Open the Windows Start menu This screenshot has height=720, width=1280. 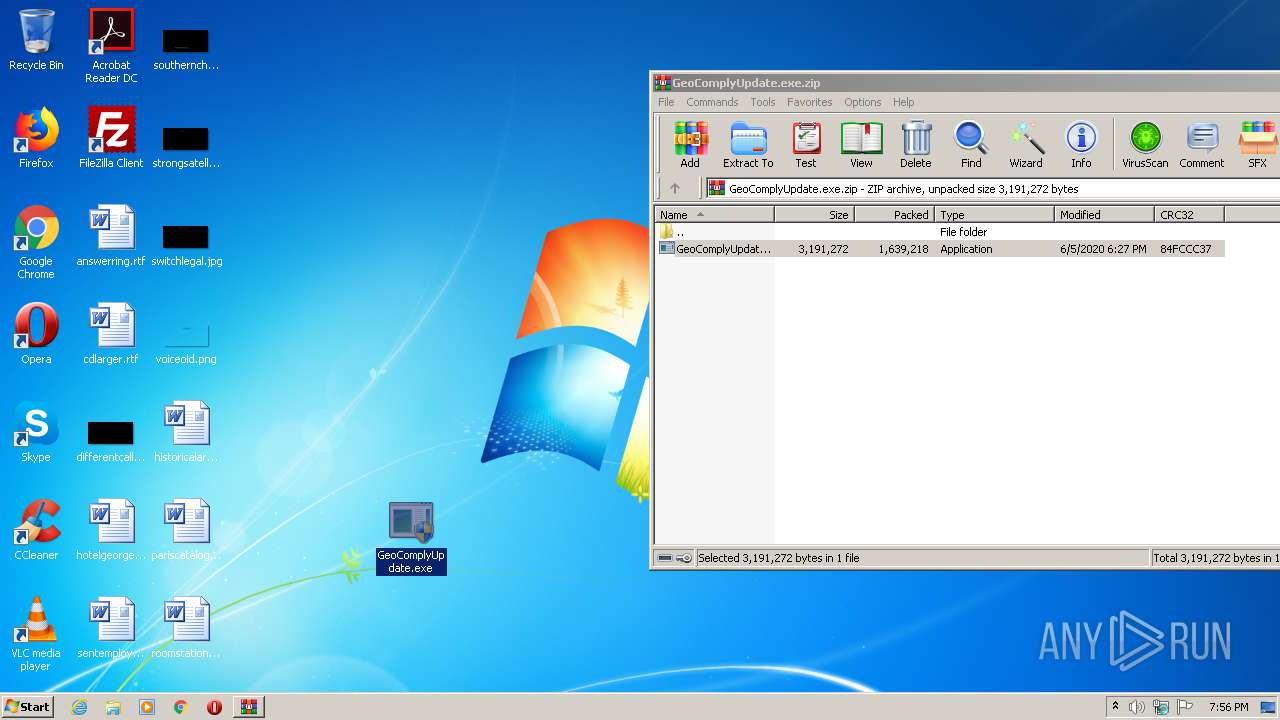click(28, 707)
